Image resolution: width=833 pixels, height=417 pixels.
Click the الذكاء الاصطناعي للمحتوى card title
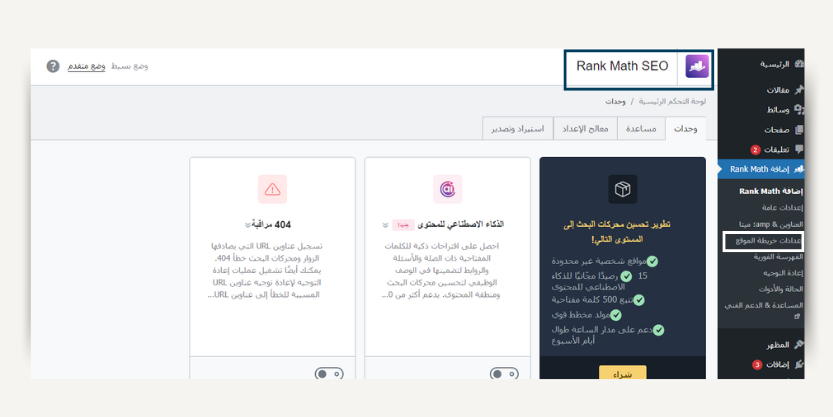point(461,225)
